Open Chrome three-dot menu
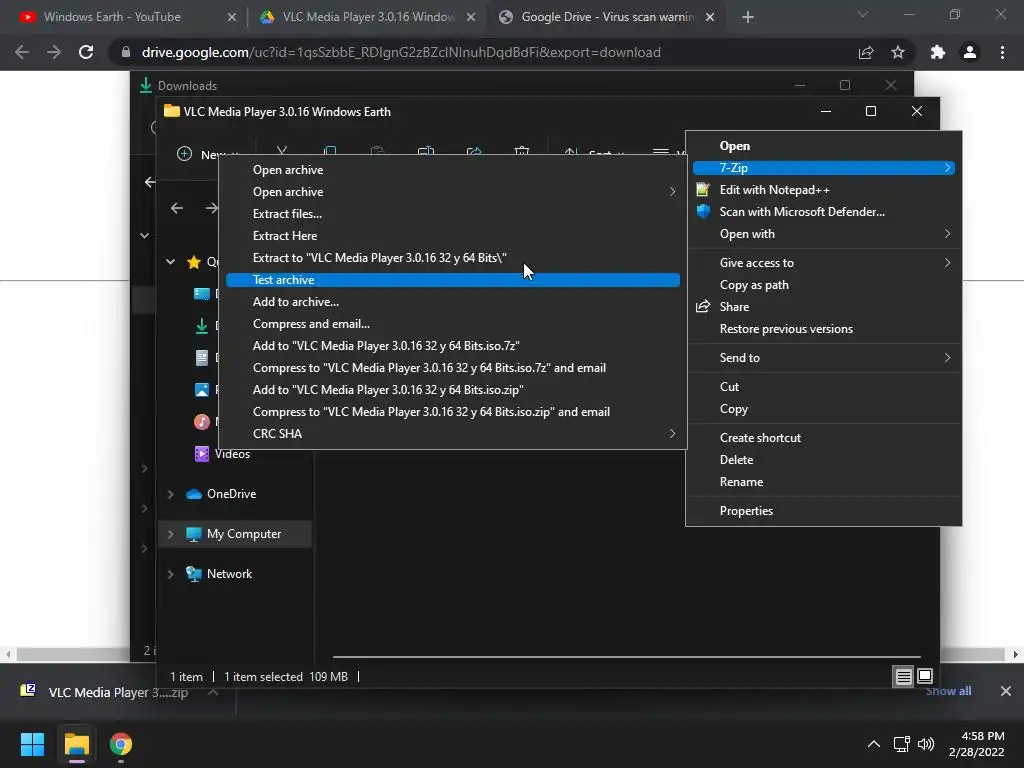 click(1002, 52)
